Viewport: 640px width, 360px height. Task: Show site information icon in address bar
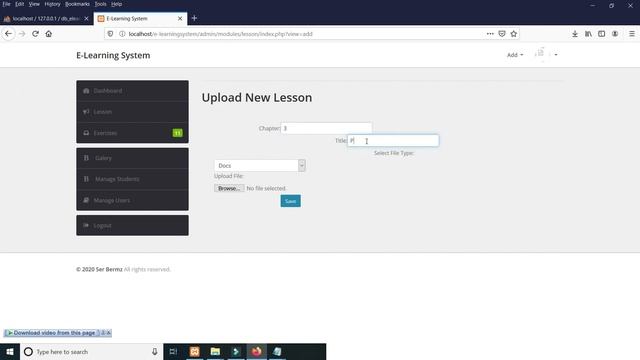[x=122, y=34]
